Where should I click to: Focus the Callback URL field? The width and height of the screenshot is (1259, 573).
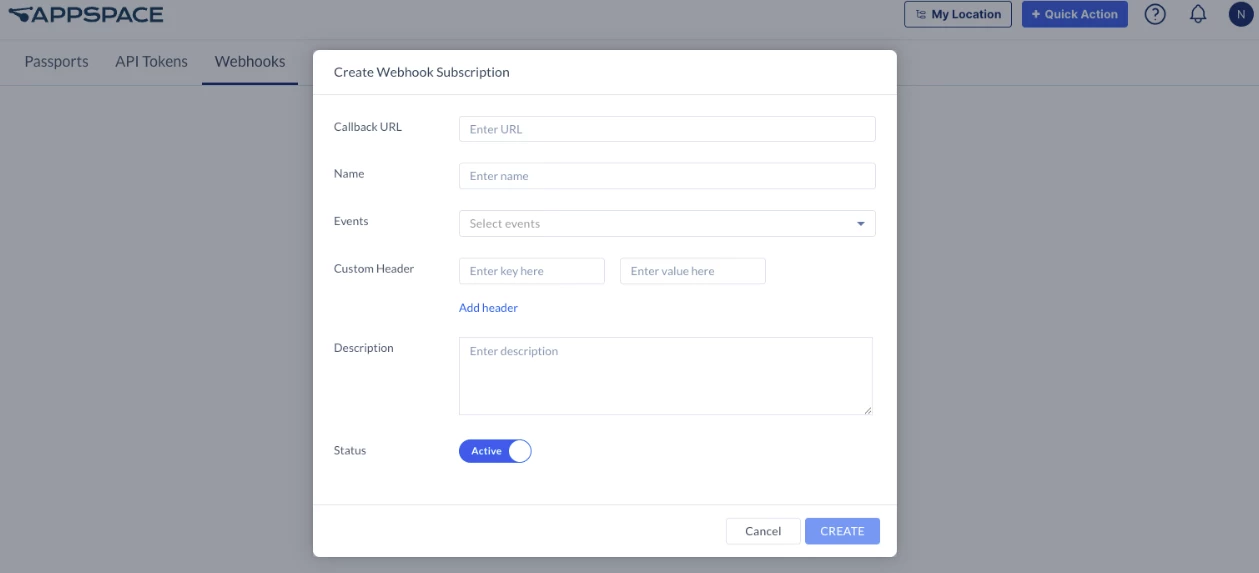(667, 129)
